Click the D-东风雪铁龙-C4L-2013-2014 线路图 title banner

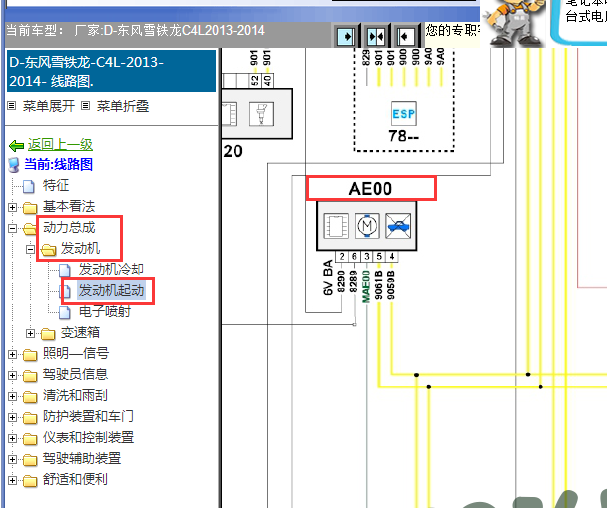coord(111,71)
